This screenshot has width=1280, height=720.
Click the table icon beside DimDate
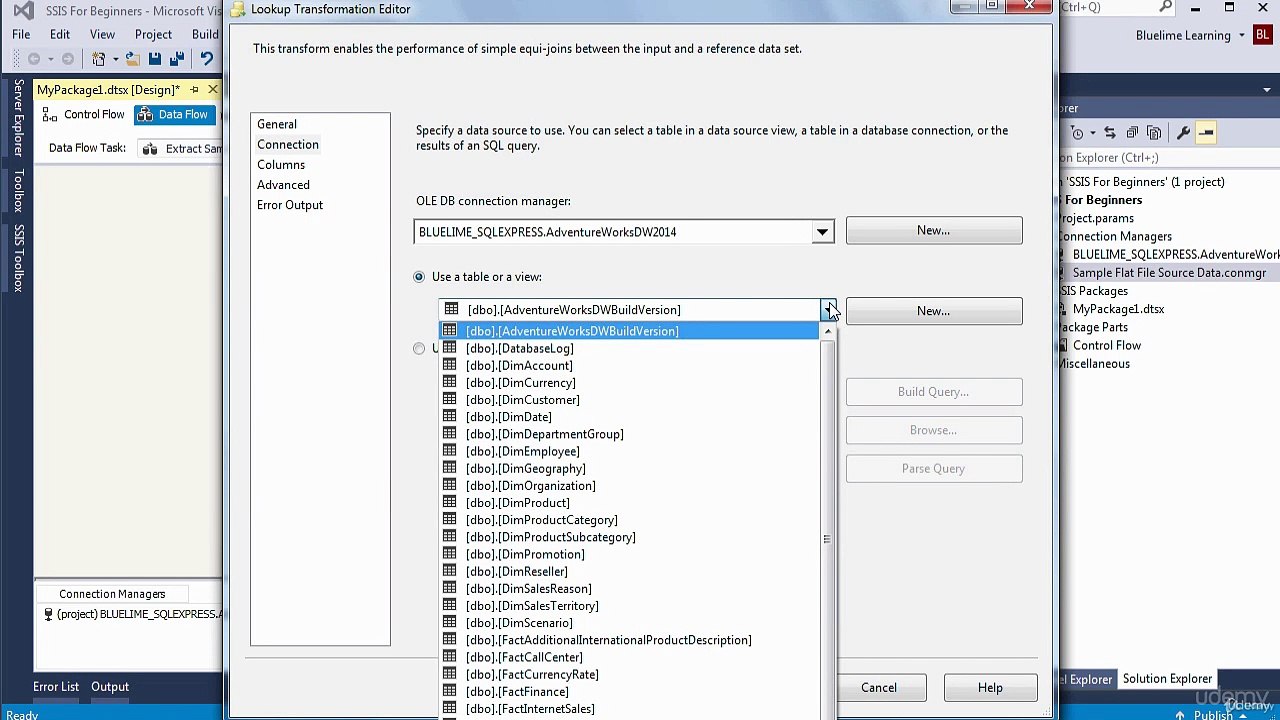click(450, 416)
